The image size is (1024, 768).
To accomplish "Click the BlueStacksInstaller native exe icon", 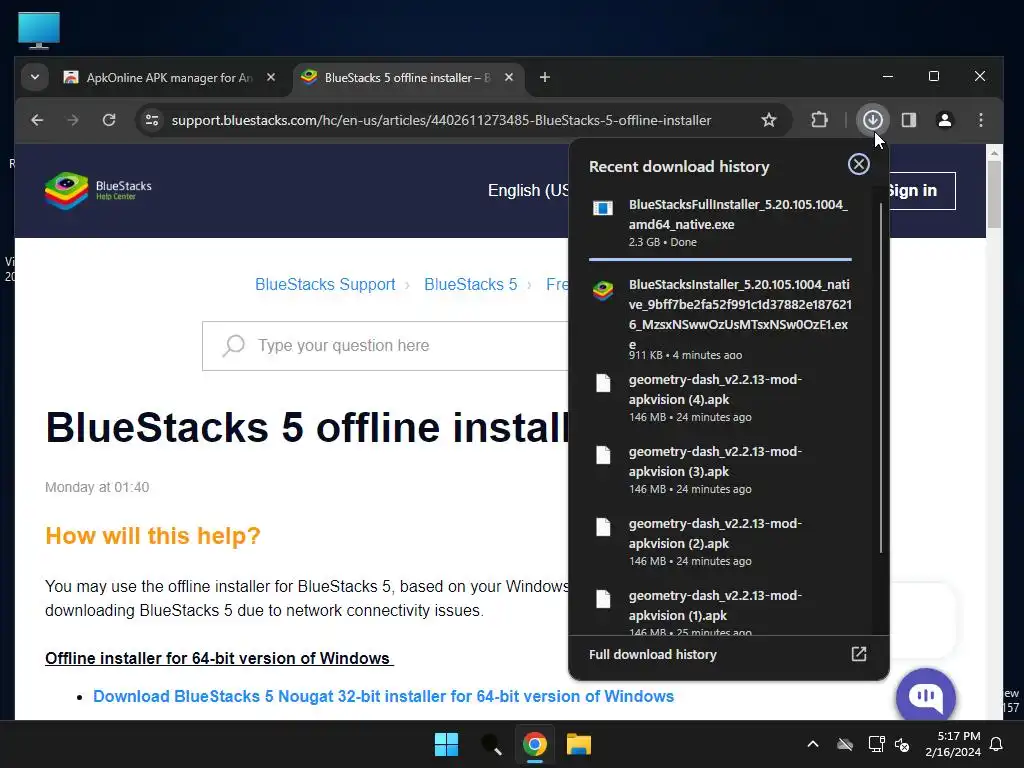I will tap(603, 291).
